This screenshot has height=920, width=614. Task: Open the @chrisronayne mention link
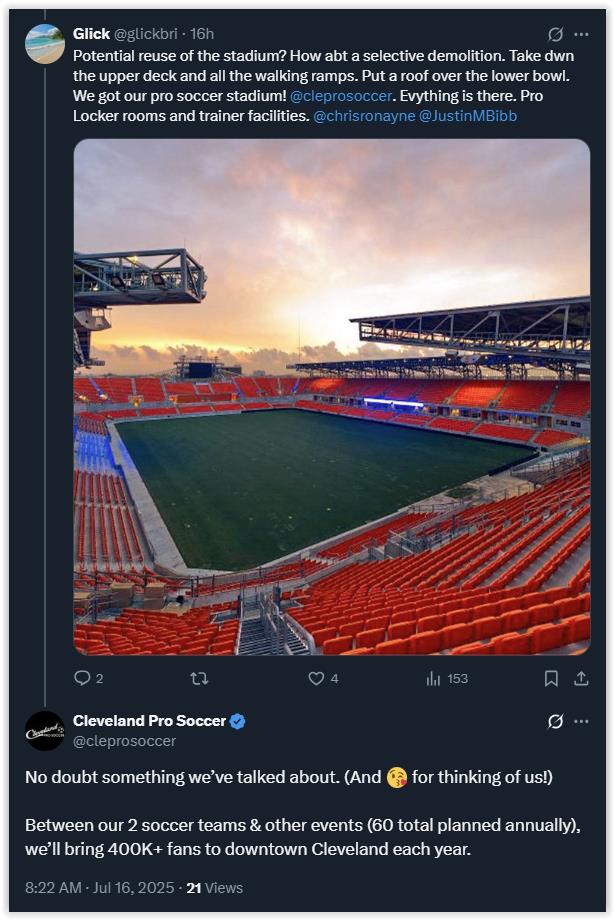[363, 116]
